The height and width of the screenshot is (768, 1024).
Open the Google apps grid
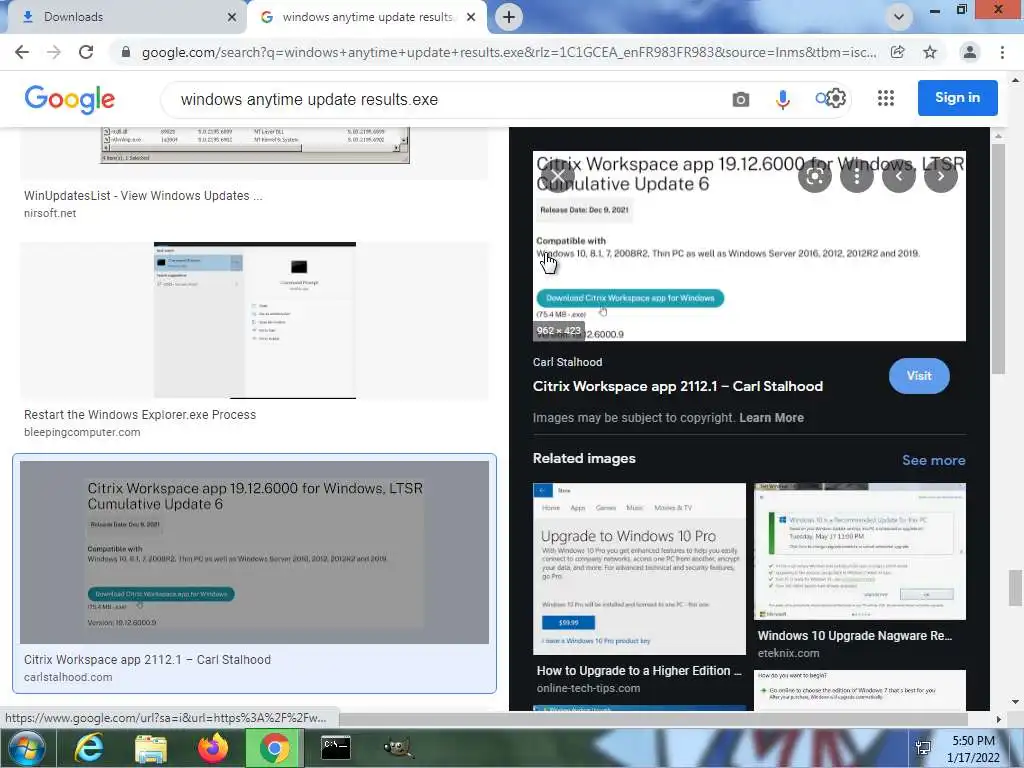pyautogui.click(x=886, y=98)
